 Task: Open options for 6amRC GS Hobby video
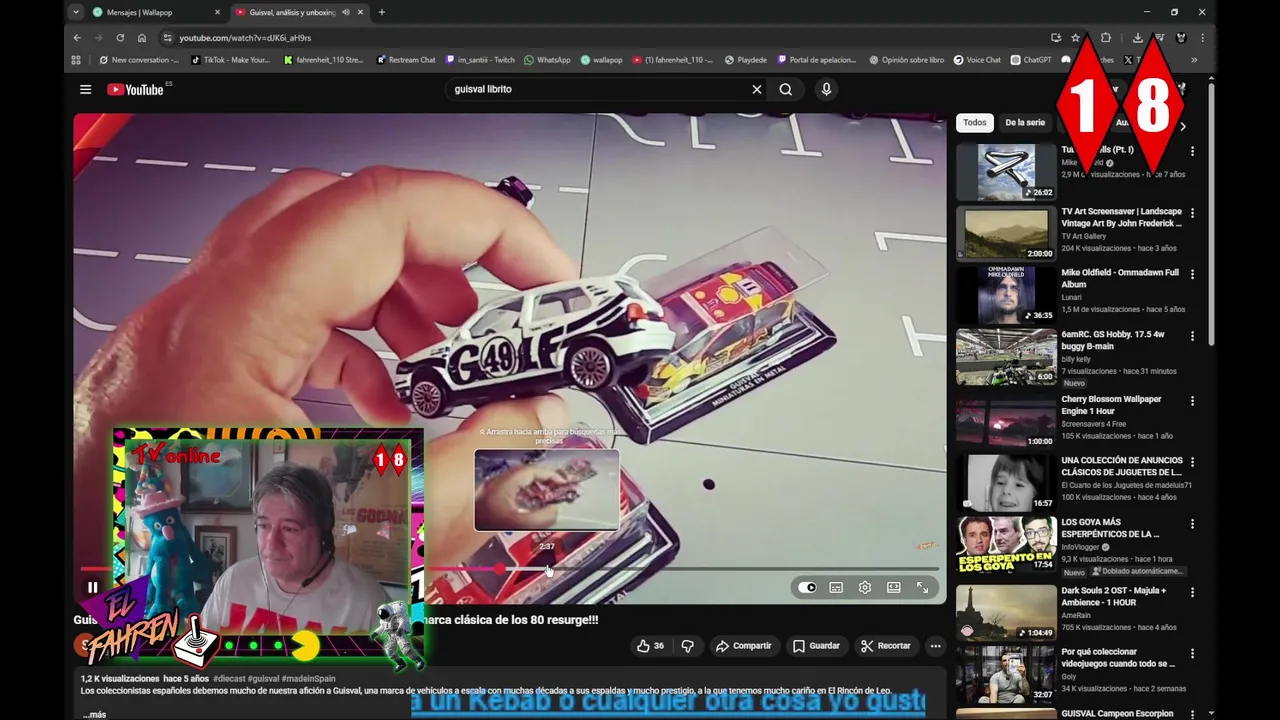[1192, 336]
